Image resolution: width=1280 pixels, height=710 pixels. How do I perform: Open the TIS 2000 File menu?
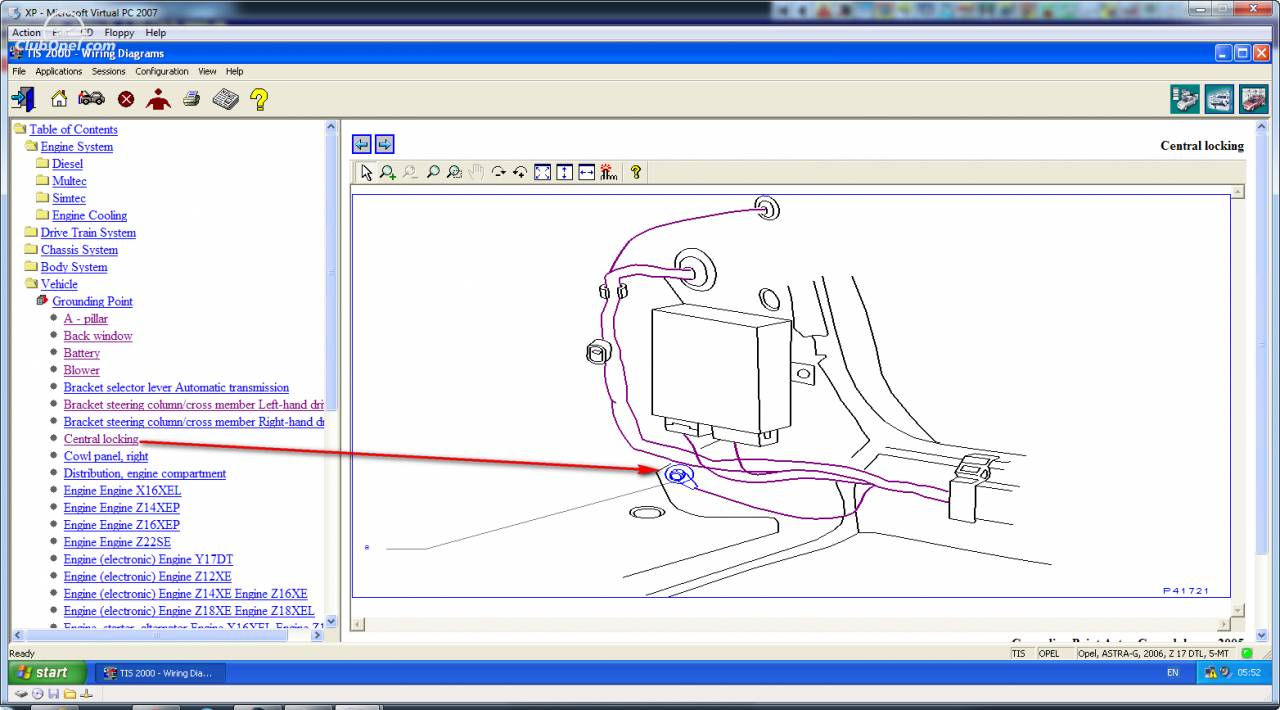tap(19, 71)
